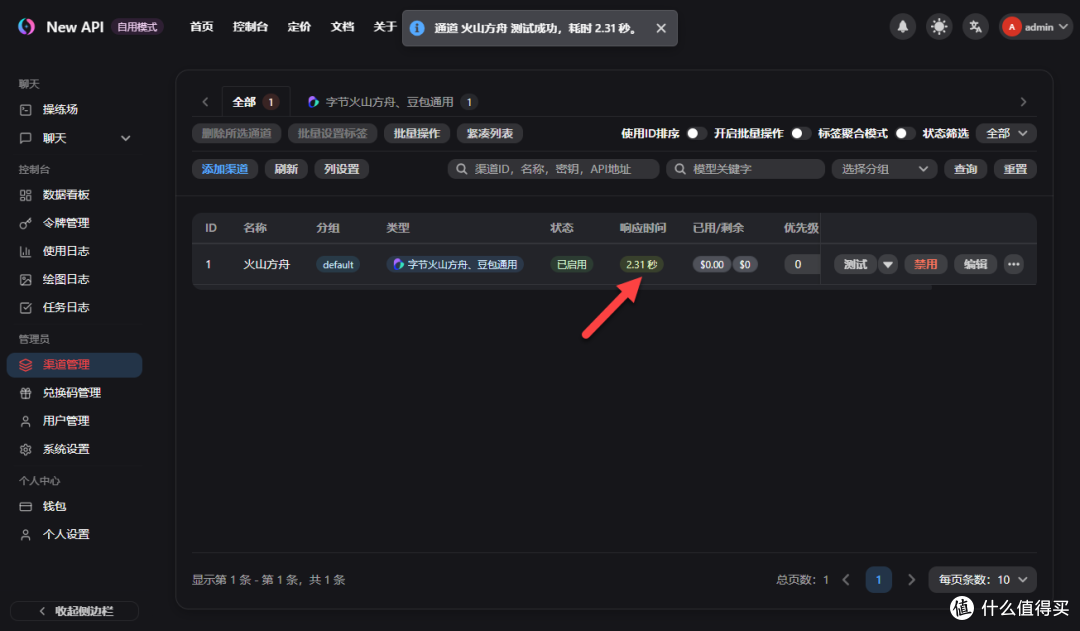Screen dimensions: 1080x631
Task: Click the default group tag
Action: (338, 265)
